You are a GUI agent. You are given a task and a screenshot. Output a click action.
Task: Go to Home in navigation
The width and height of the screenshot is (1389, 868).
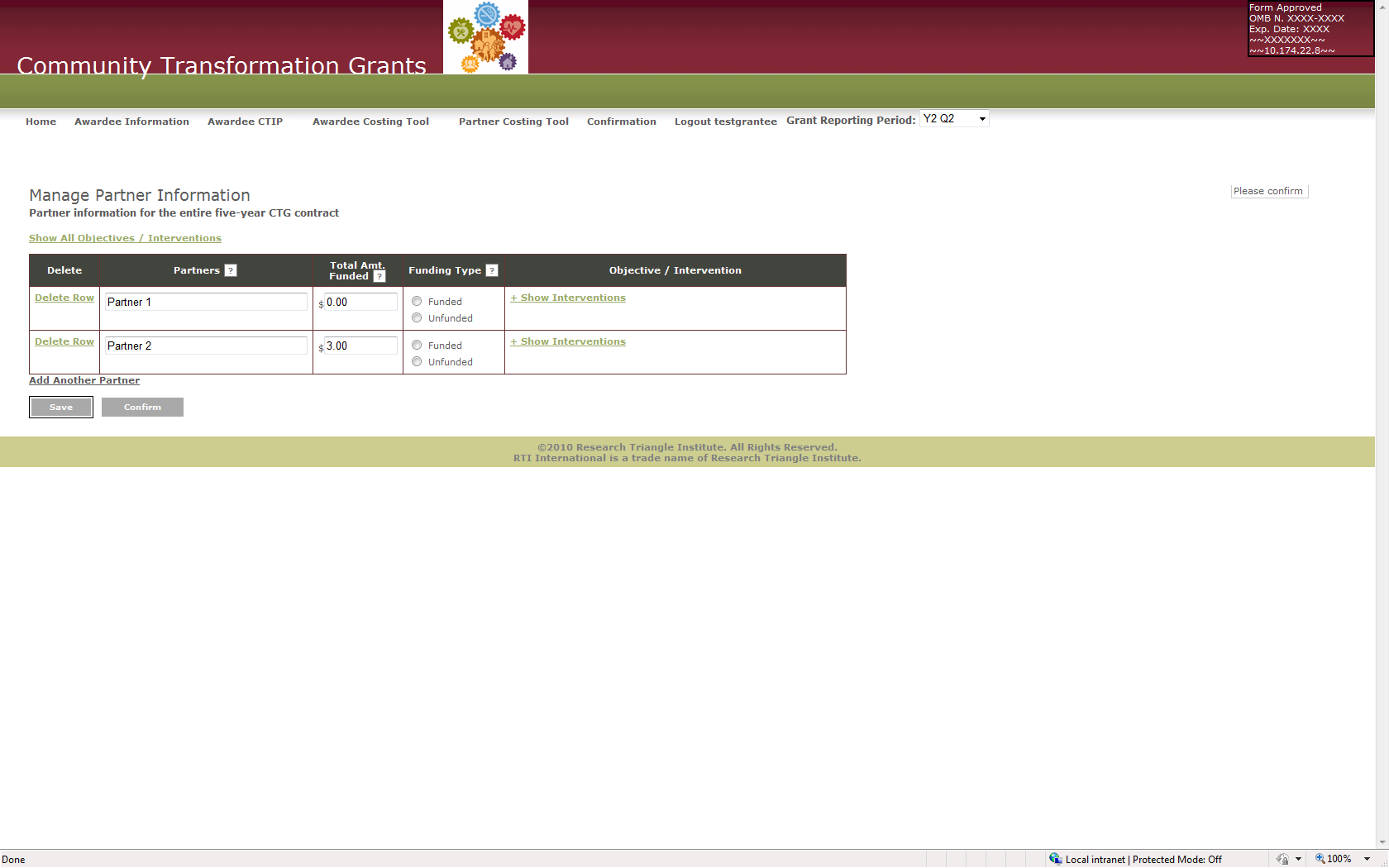(x=41, y=122)
